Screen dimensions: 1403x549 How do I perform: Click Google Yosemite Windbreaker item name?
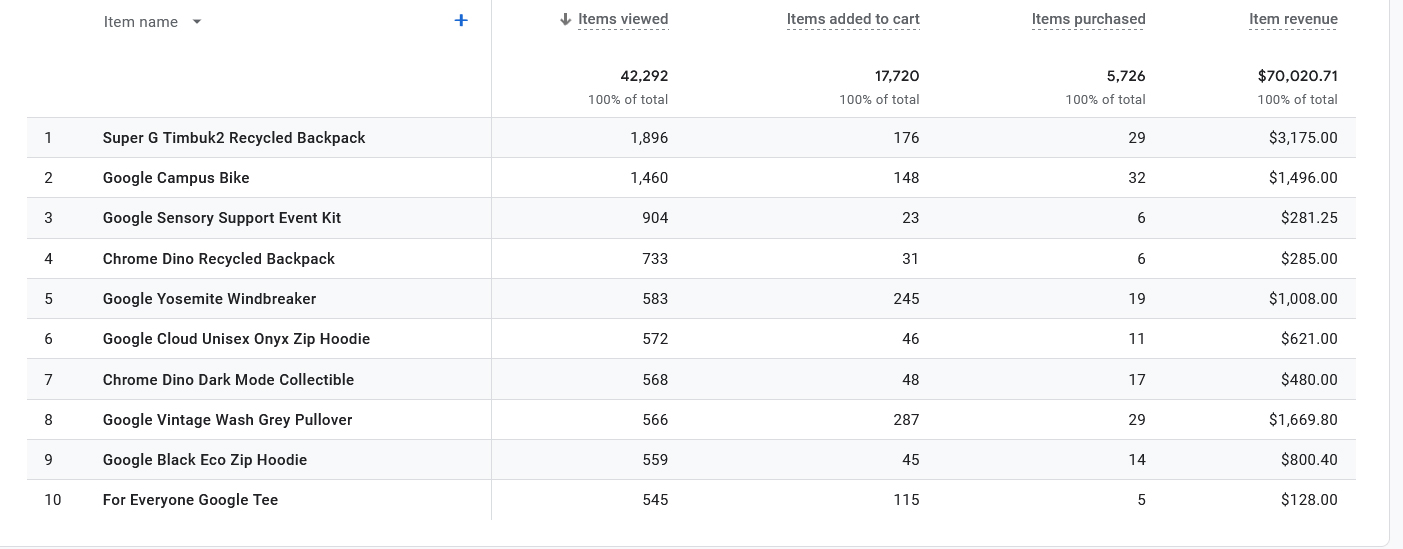(x=209, y=299)
